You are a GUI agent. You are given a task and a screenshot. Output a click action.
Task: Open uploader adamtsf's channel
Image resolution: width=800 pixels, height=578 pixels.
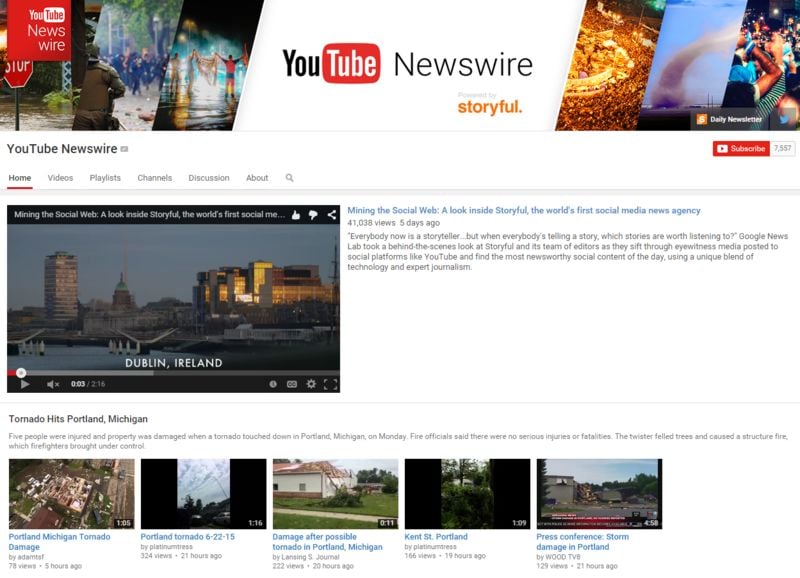pyautogui.click(x=31, y=557)
